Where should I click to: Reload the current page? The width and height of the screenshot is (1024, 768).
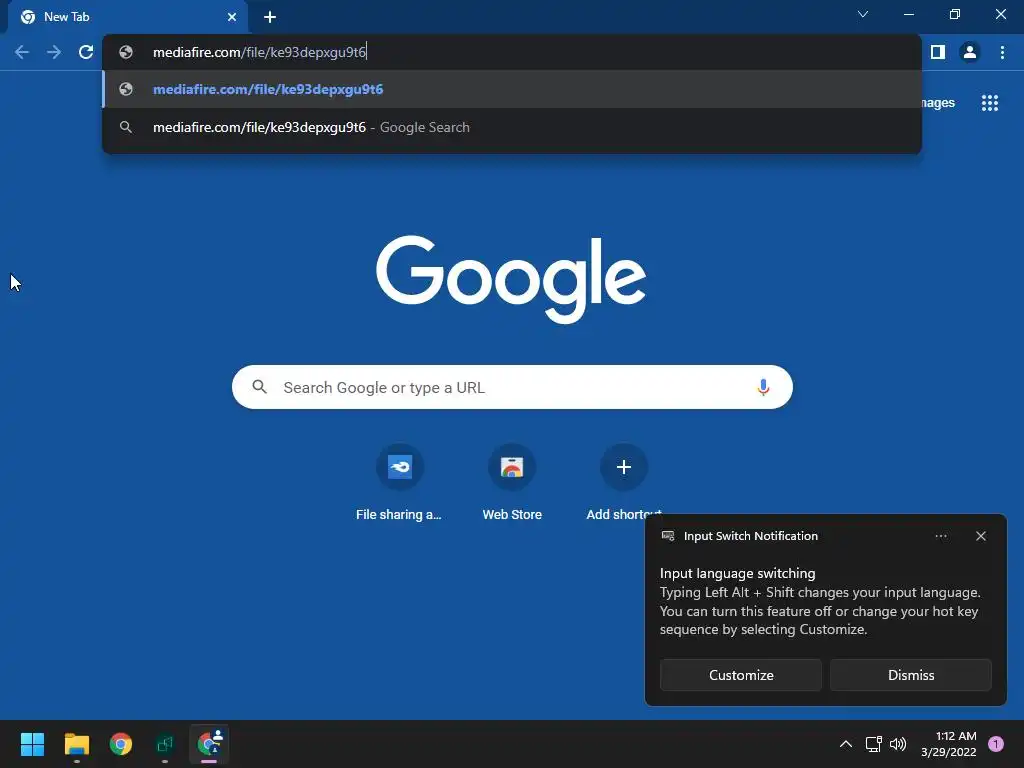[86, 52]
